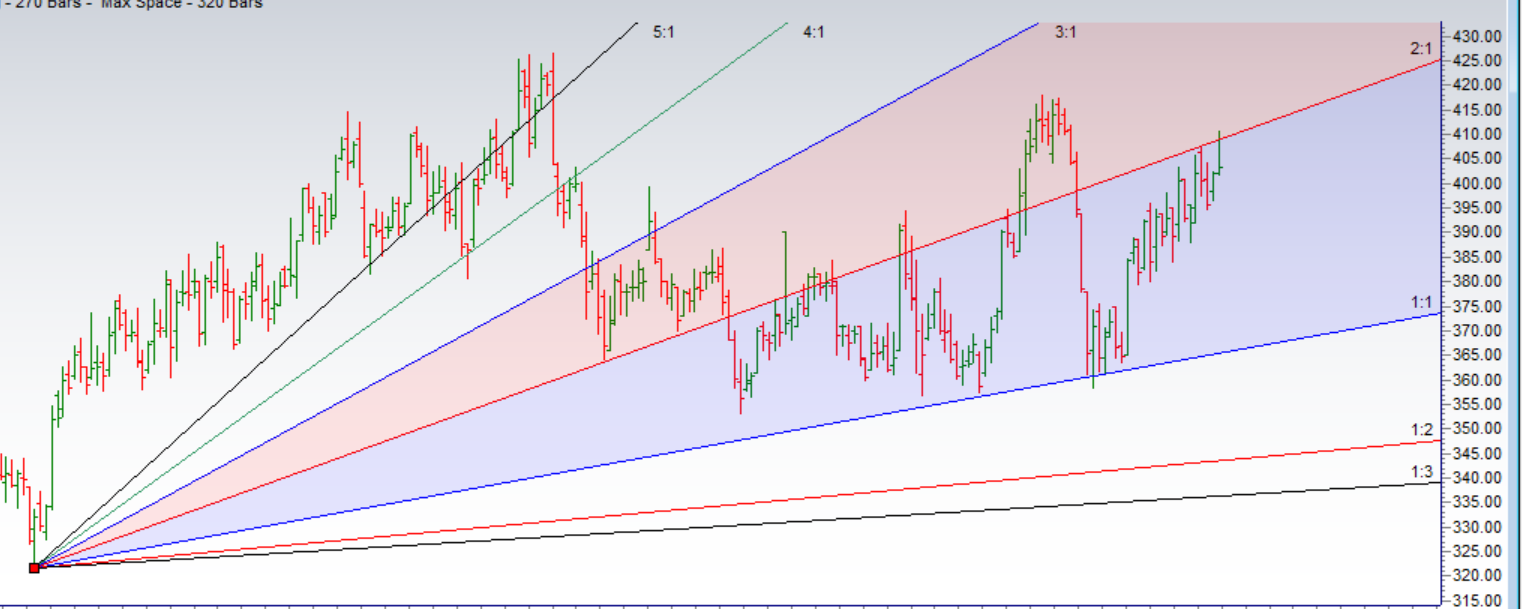Click the 1:2 fan line label
1523x609 pixels.
pos(1422,430)
